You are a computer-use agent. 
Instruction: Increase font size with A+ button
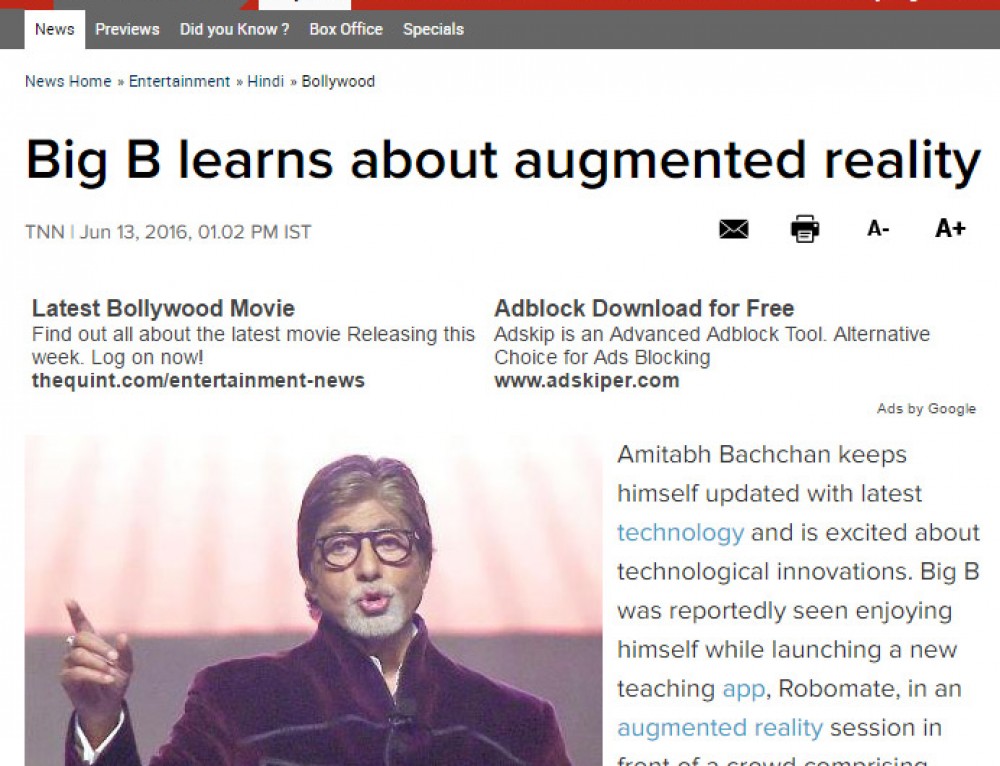[950, 229]
